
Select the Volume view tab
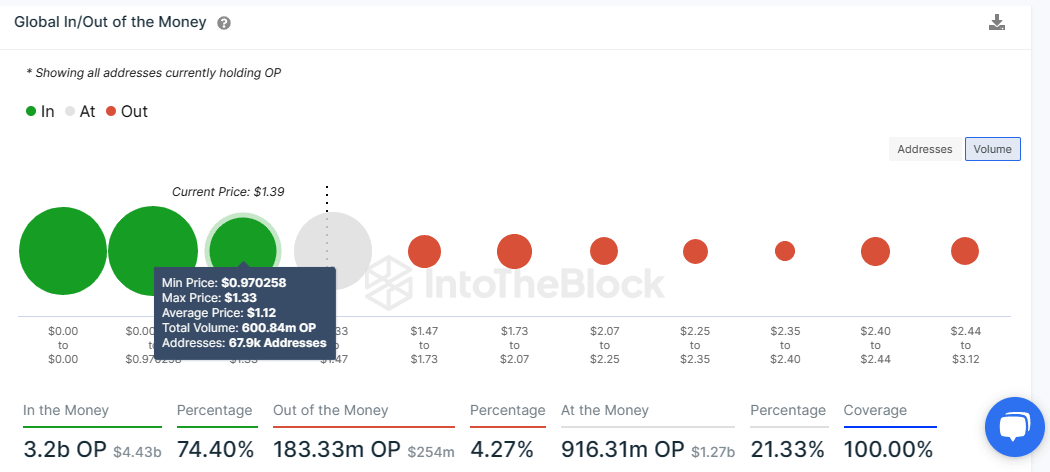click(x=992, y=149)
